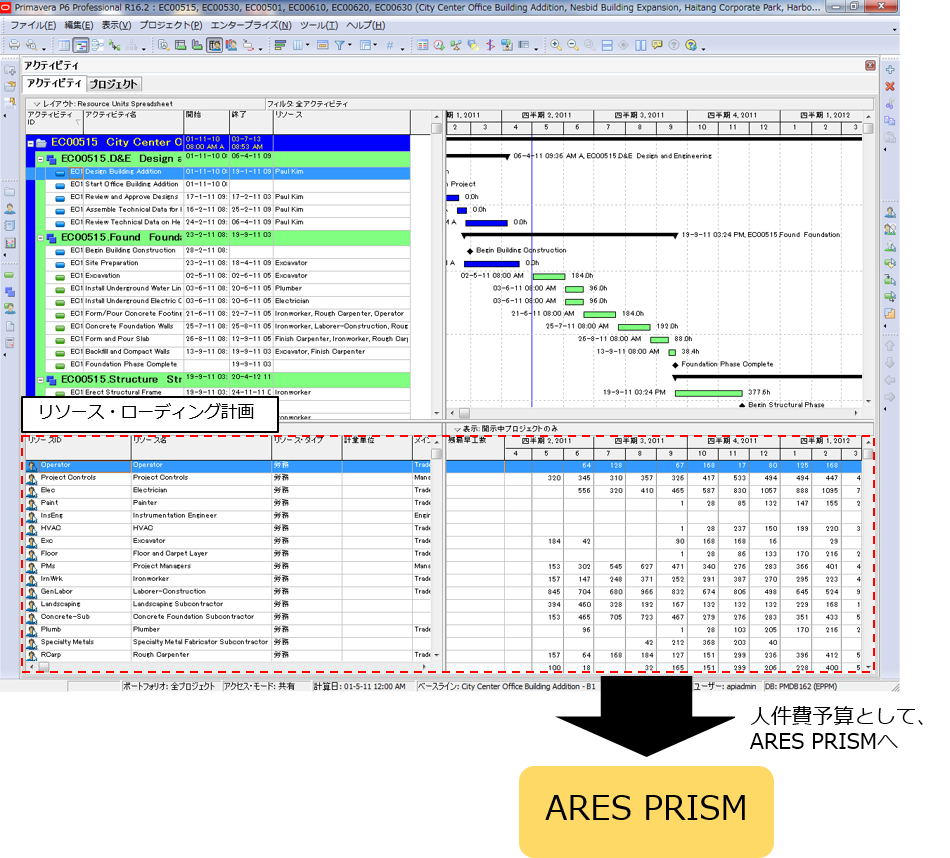The height and width of the screenshot is (858, 950).
Task: Toggle the Activity Table view icon
Action: [64, 45]
